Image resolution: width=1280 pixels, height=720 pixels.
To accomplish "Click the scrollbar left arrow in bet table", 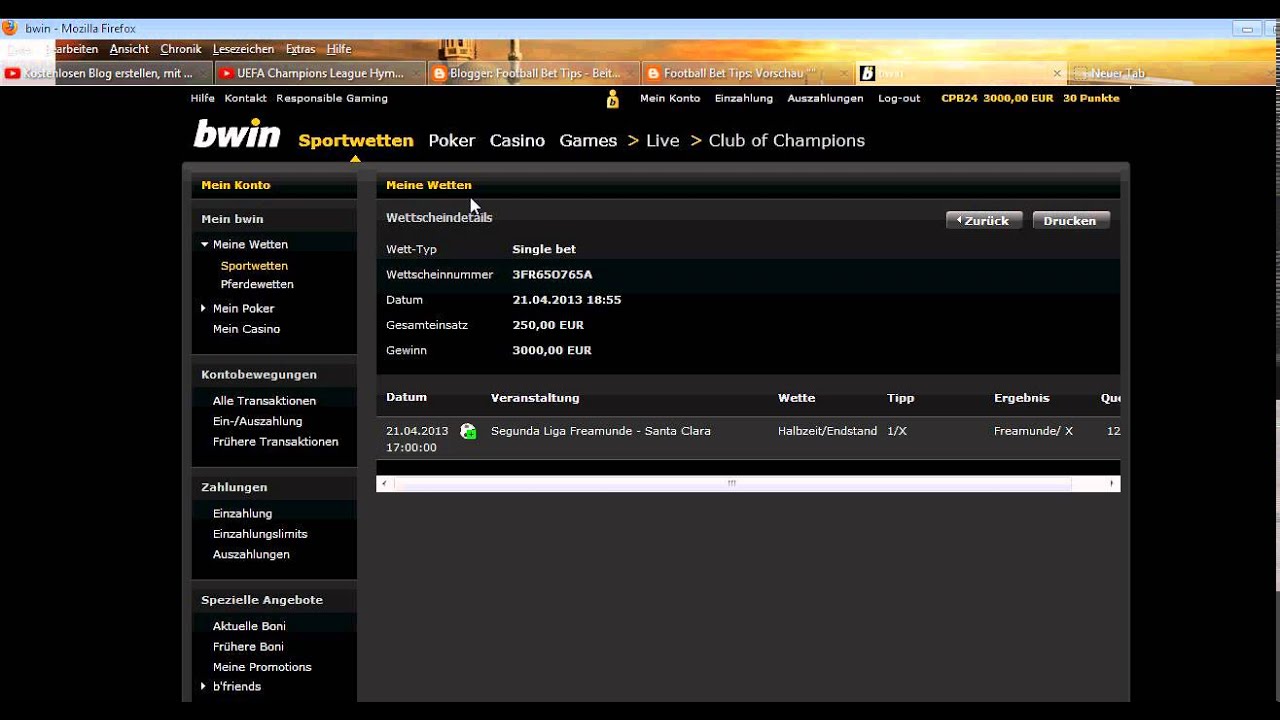I will (x=384, y=483).
